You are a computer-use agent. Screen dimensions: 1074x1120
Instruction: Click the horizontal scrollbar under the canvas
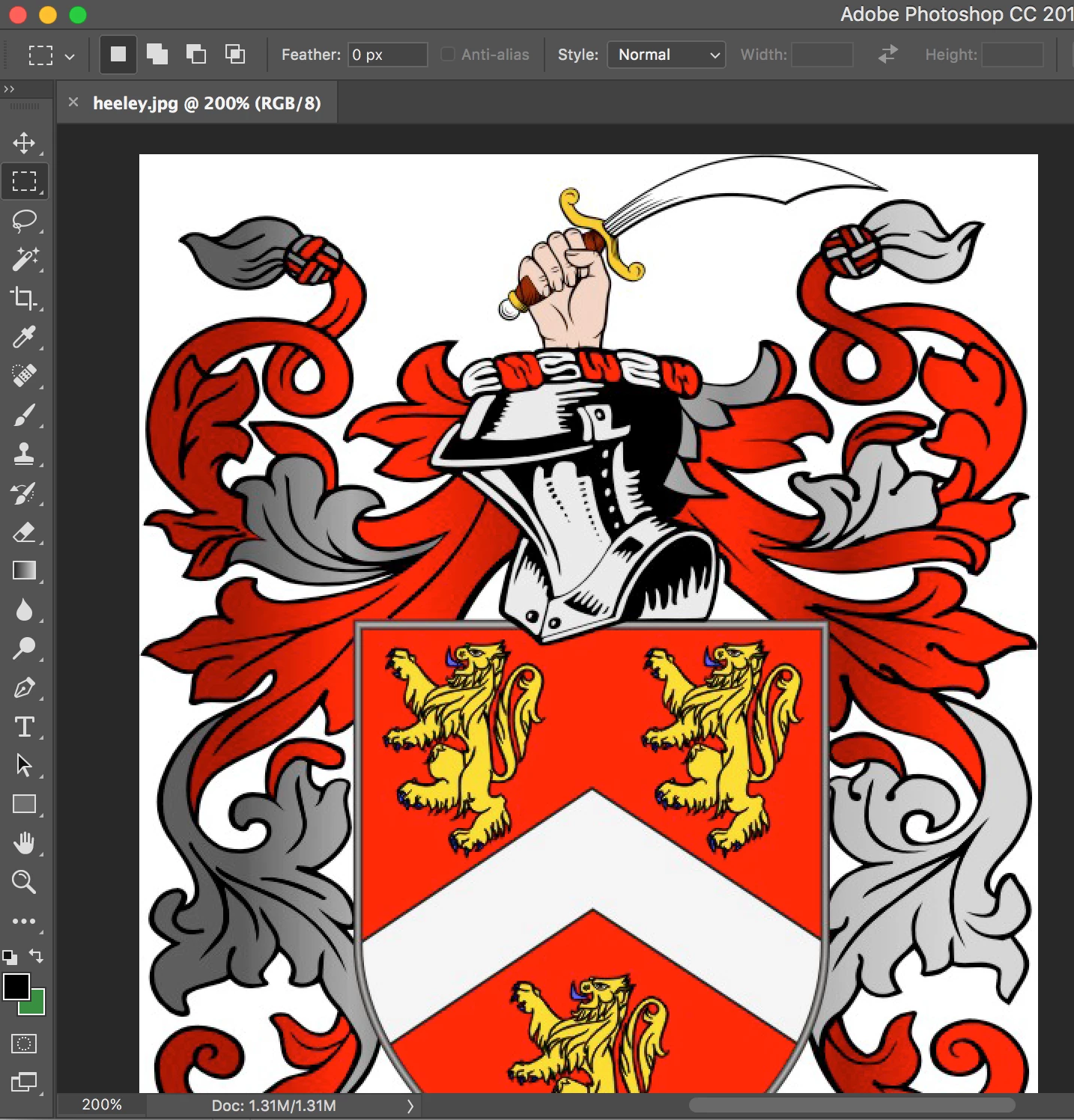(x=852, y=1105)
